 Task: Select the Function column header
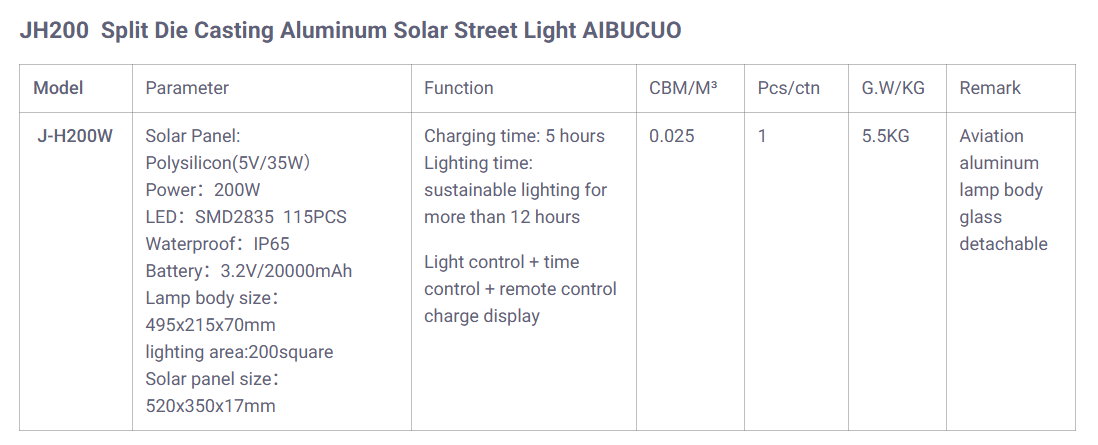coord(458,88)
